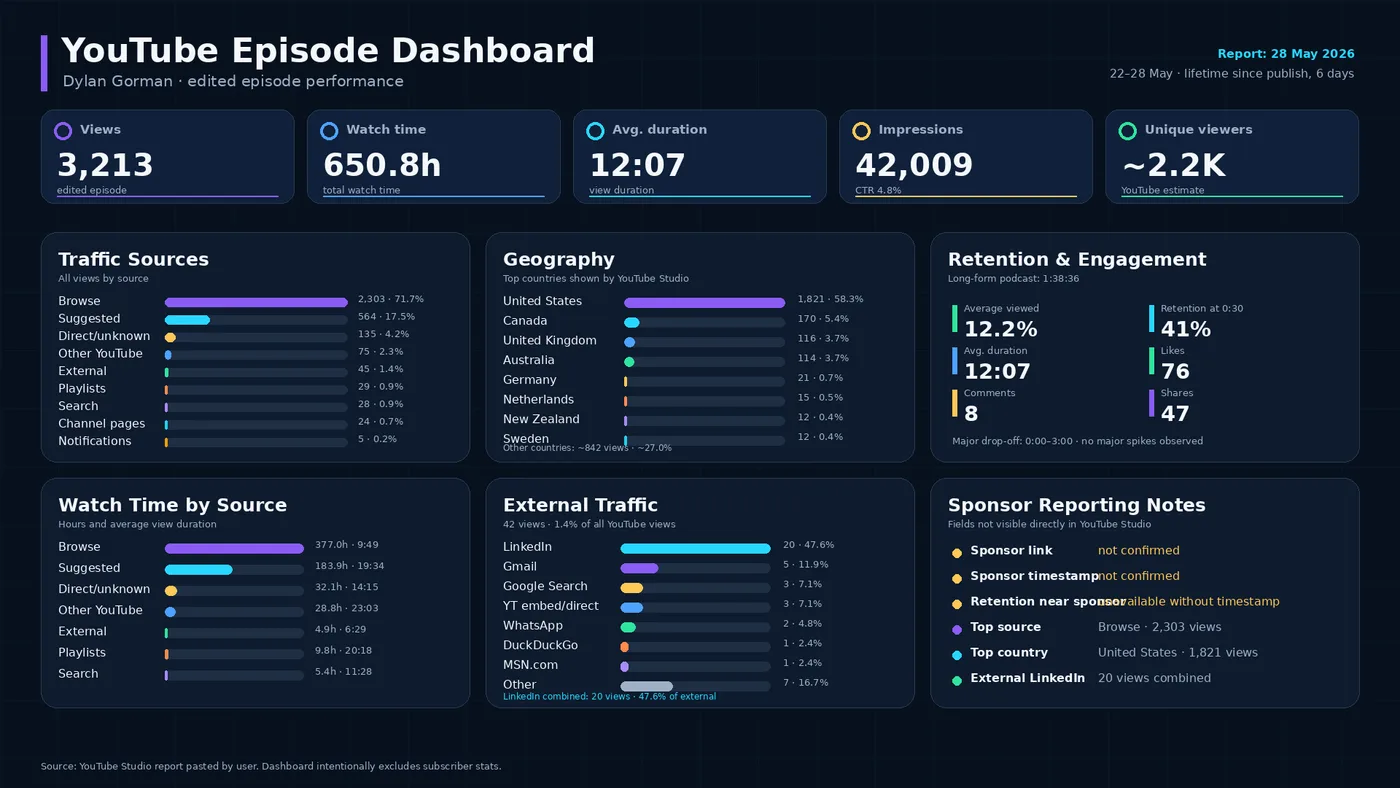Click the YouTube Episode Dashboard title
The height and width of the screenshot is (788, 1400).
click(x=328, y=51)
